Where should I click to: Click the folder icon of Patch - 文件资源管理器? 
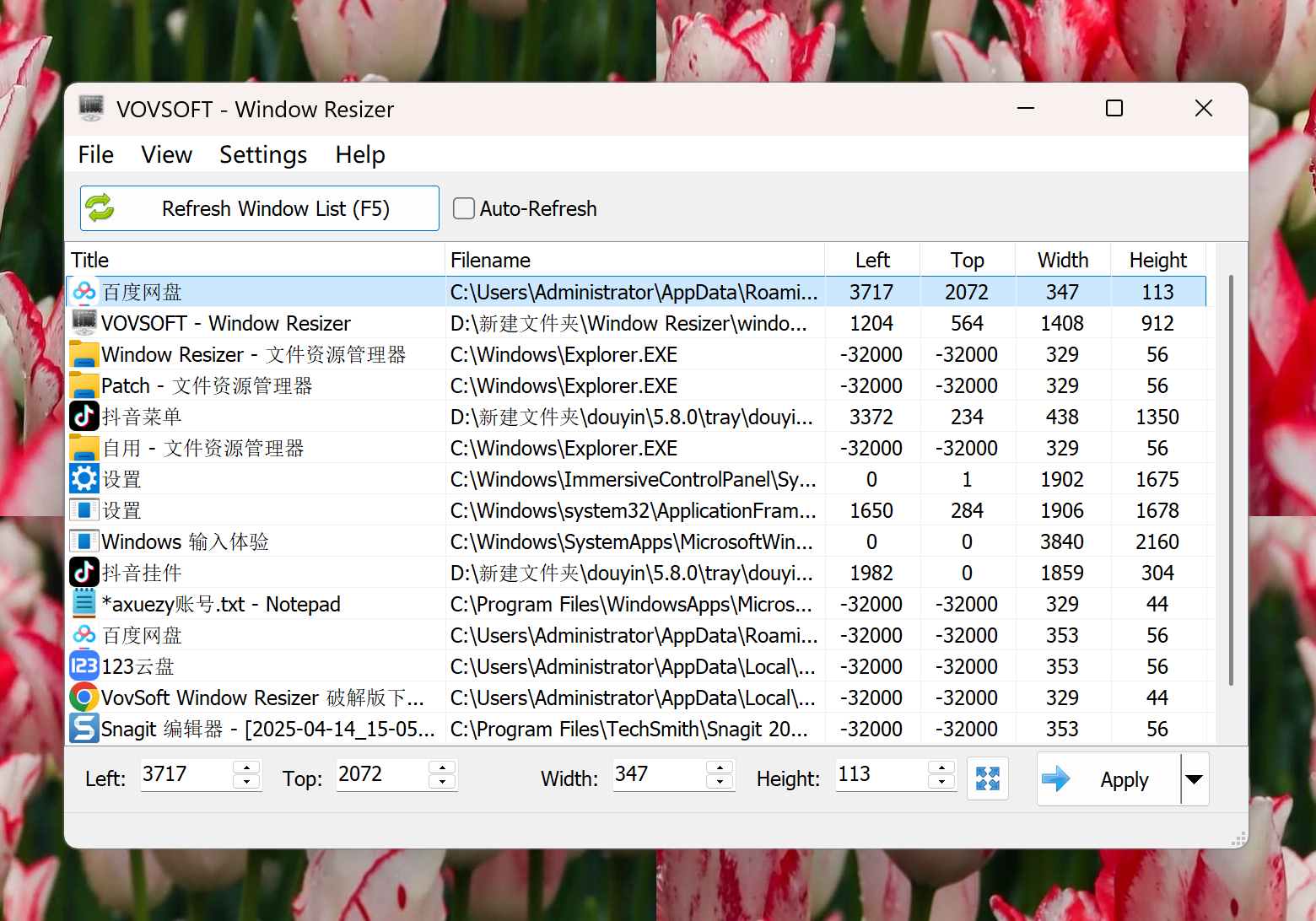[x=84, y=385]
